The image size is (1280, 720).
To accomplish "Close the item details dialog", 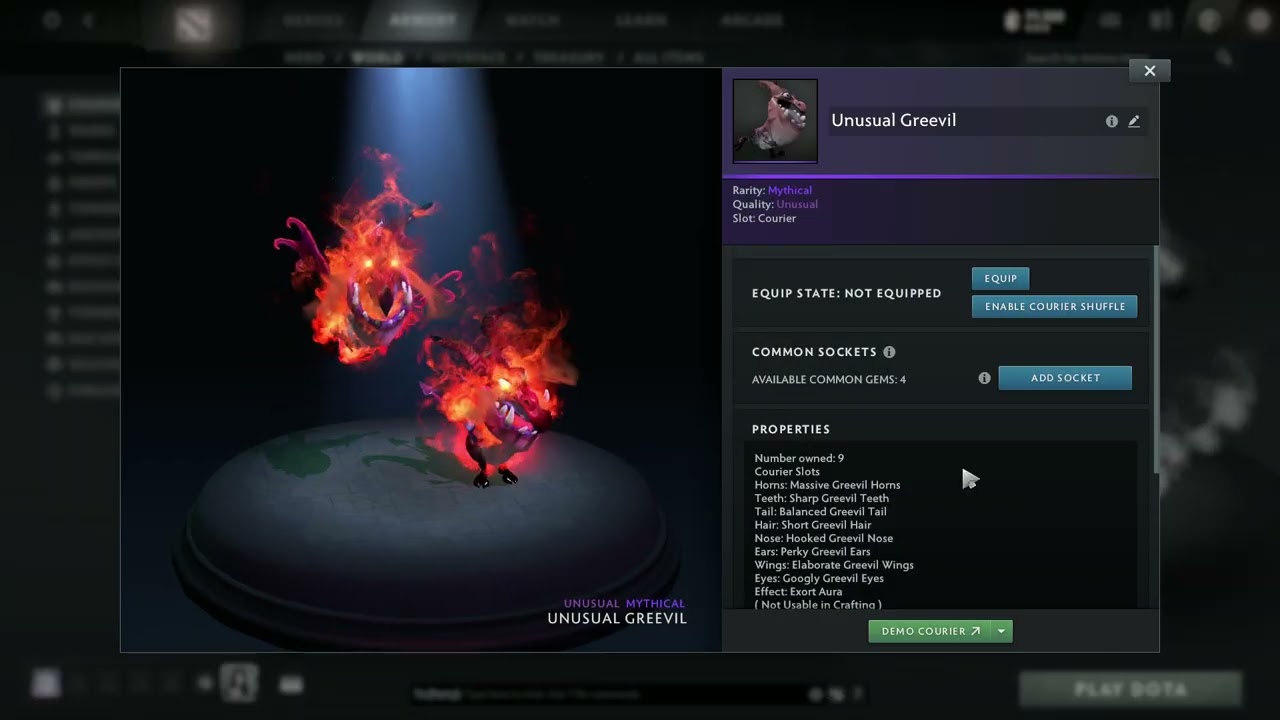I will click(x=1149, y=71).
